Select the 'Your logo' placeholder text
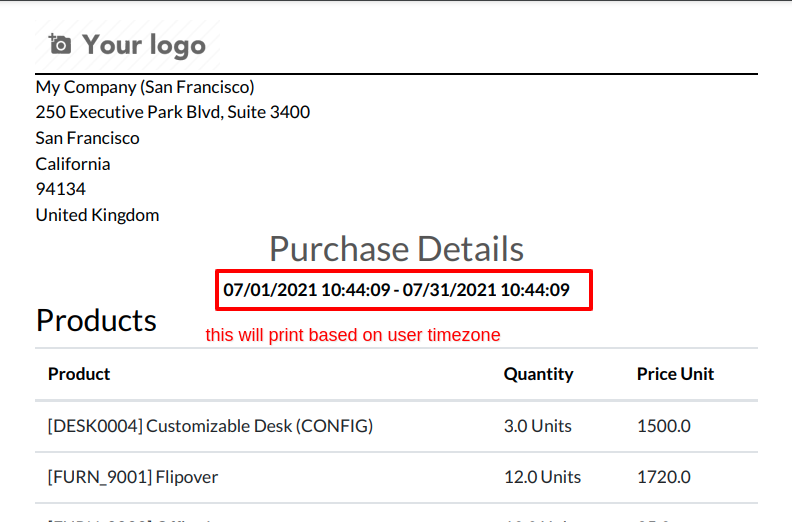The height and width of the screenshot is (522, 792). [x=144, y=45]
